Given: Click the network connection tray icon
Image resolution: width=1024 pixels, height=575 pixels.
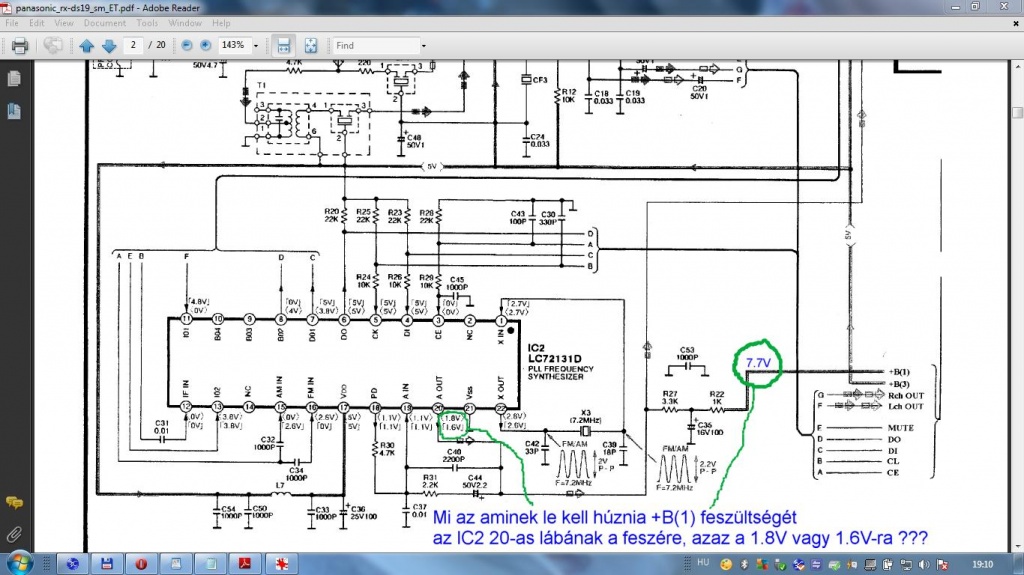Looking at the screenshot, I should [x=906, y=564].
